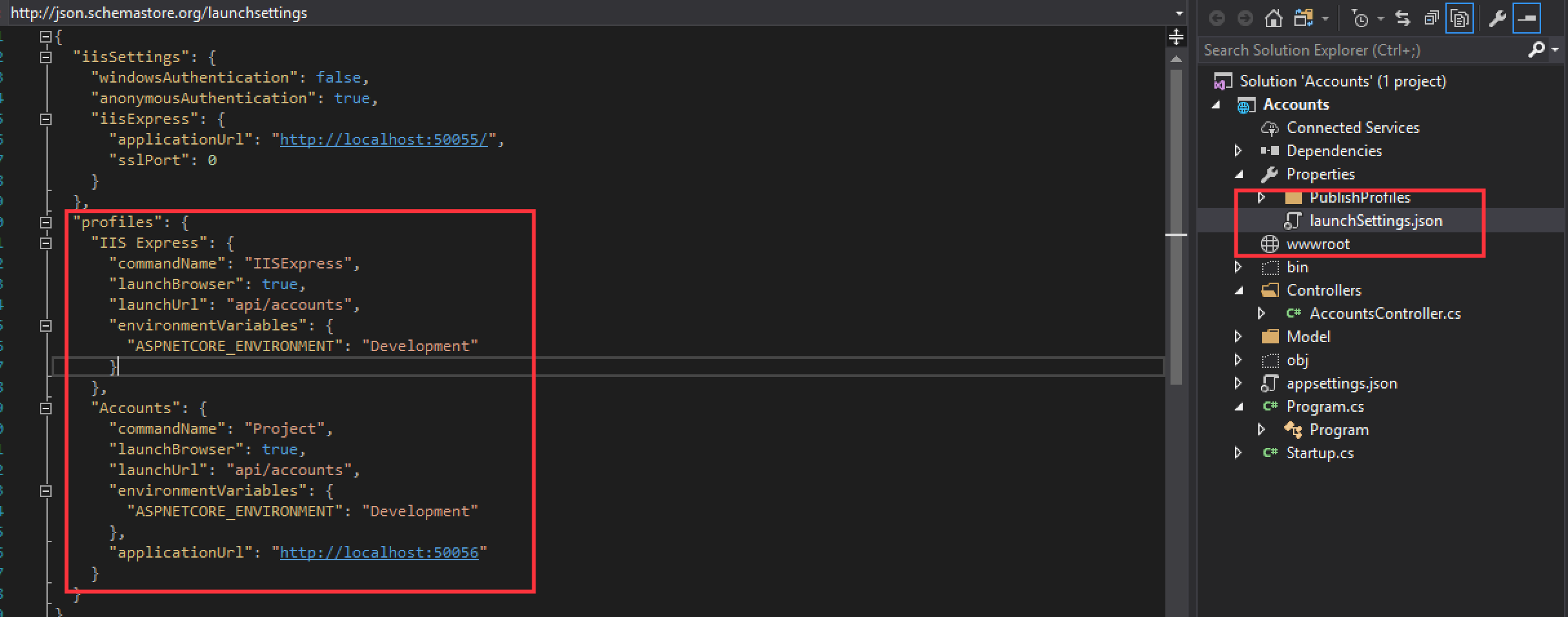Click the Sync with Active Document arrows icon
This screenshot has height=617, width=1568.
(1403, 19)
